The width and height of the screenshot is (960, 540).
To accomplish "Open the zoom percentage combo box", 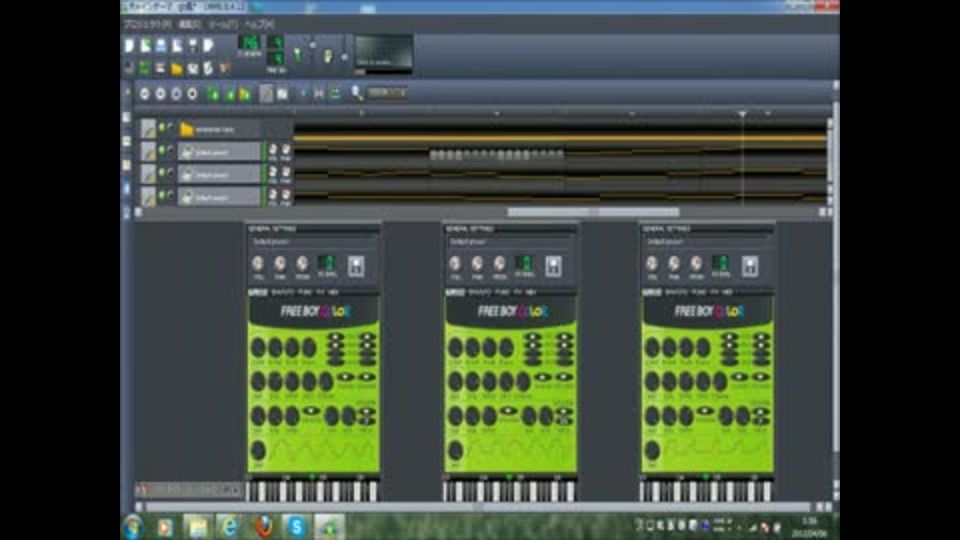I will coord(388,92).
